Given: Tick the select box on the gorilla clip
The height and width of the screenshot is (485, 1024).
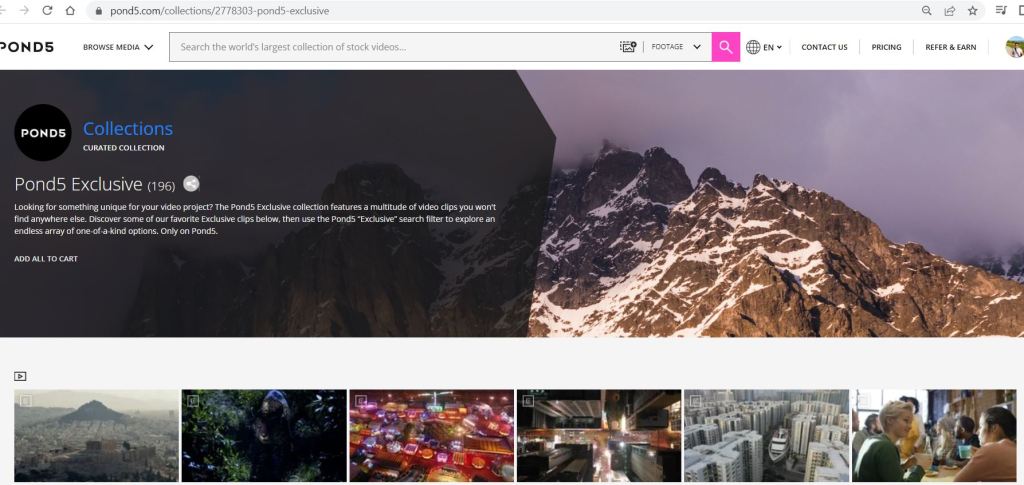Looking at the screenshot, I should 193,401.
